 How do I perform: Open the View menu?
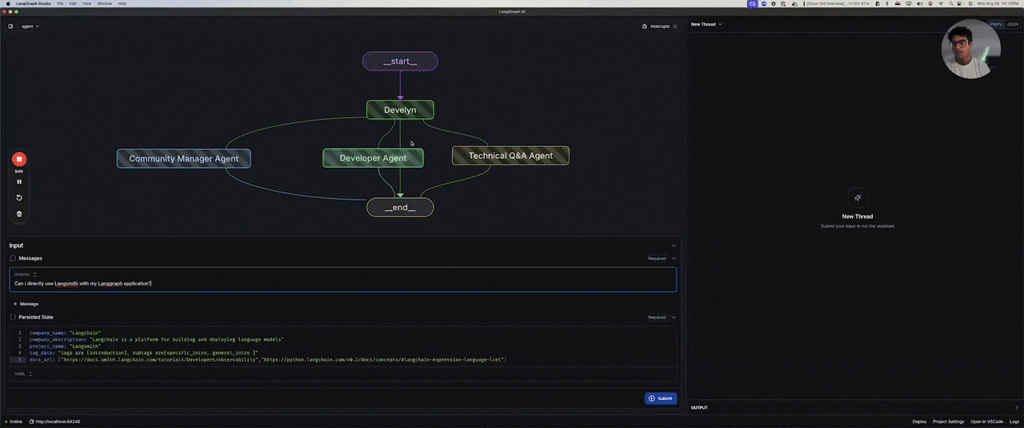click(87, 3)
